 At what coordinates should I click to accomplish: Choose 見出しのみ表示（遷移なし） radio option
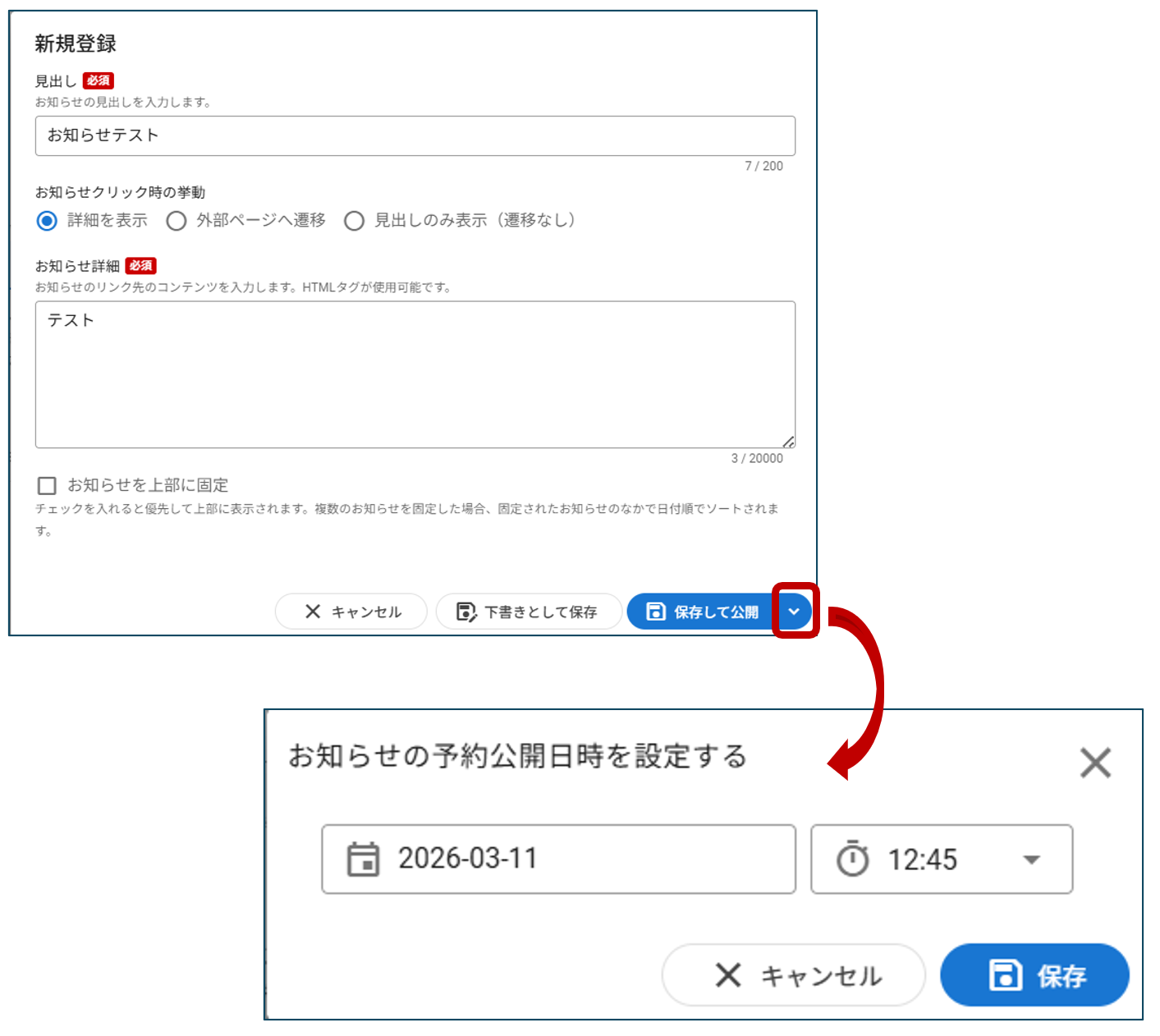[354, 221]
